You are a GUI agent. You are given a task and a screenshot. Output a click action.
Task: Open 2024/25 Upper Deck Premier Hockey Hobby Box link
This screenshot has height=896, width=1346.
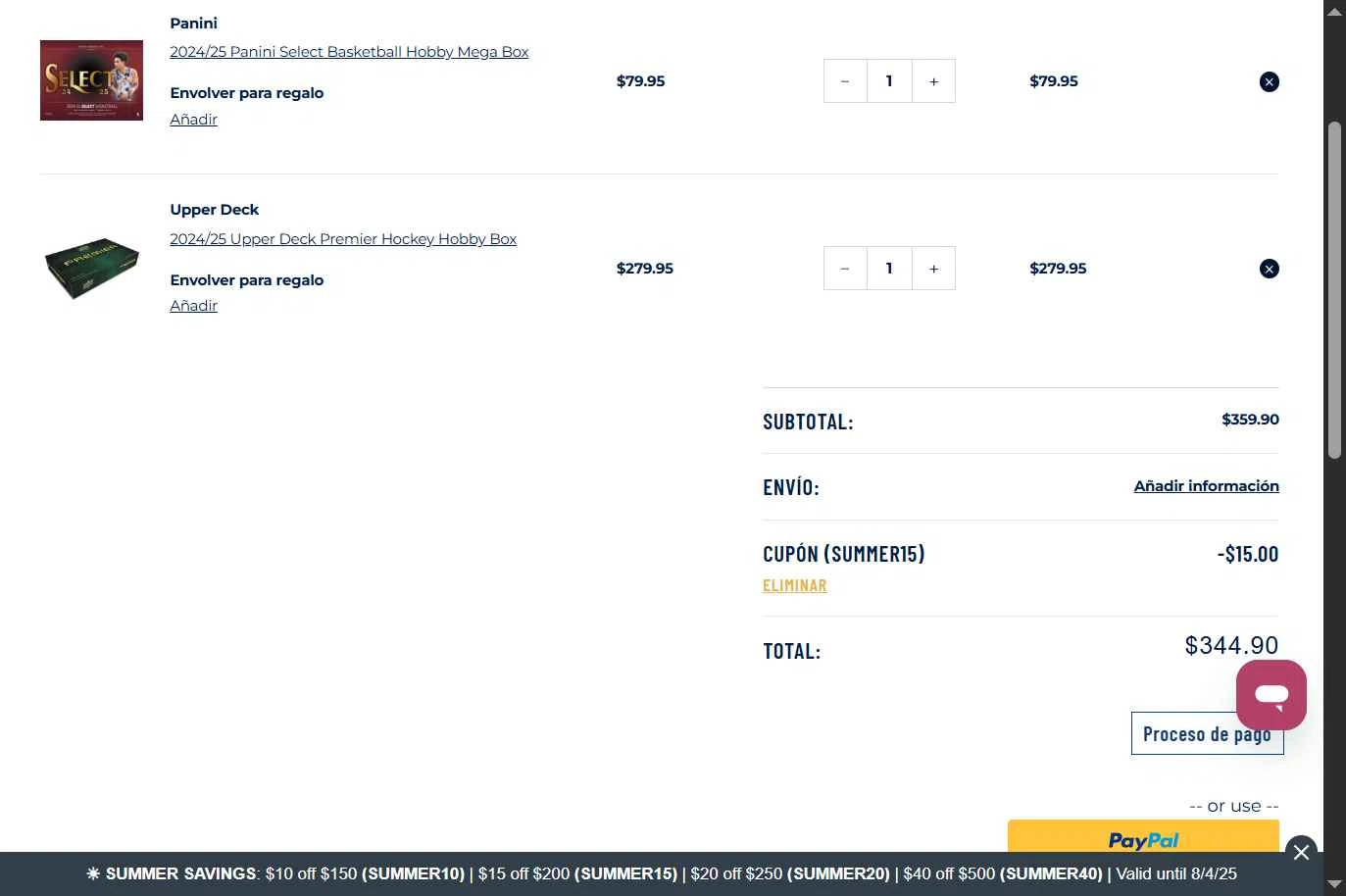343,239
